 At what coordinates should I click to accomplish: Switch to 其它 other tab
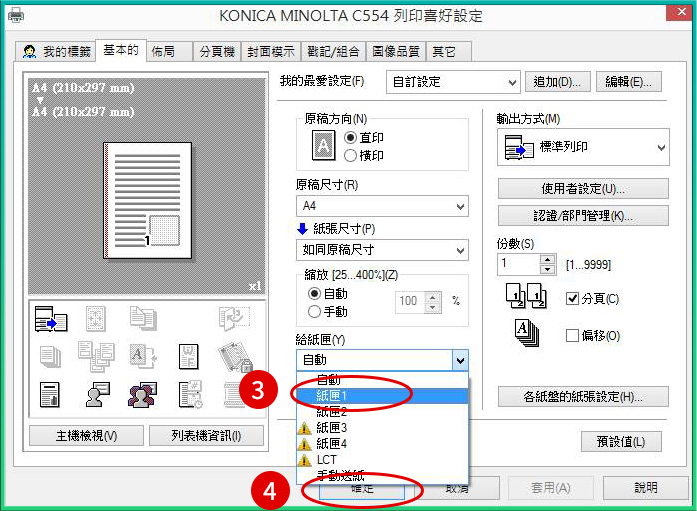tap(449, 52)
